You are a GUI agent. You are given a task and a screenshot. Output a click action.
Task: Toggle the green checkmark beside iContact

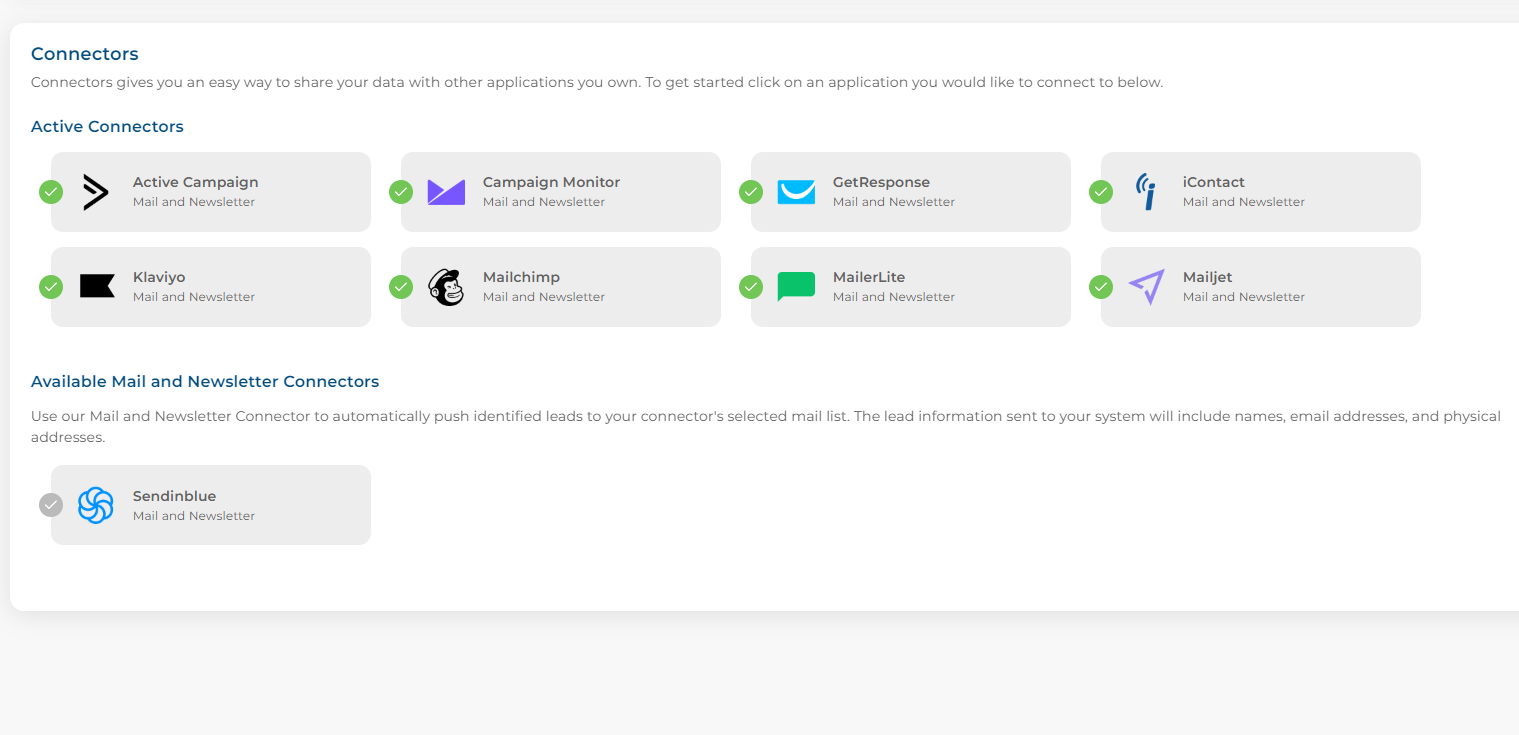tap(1101, 192)
